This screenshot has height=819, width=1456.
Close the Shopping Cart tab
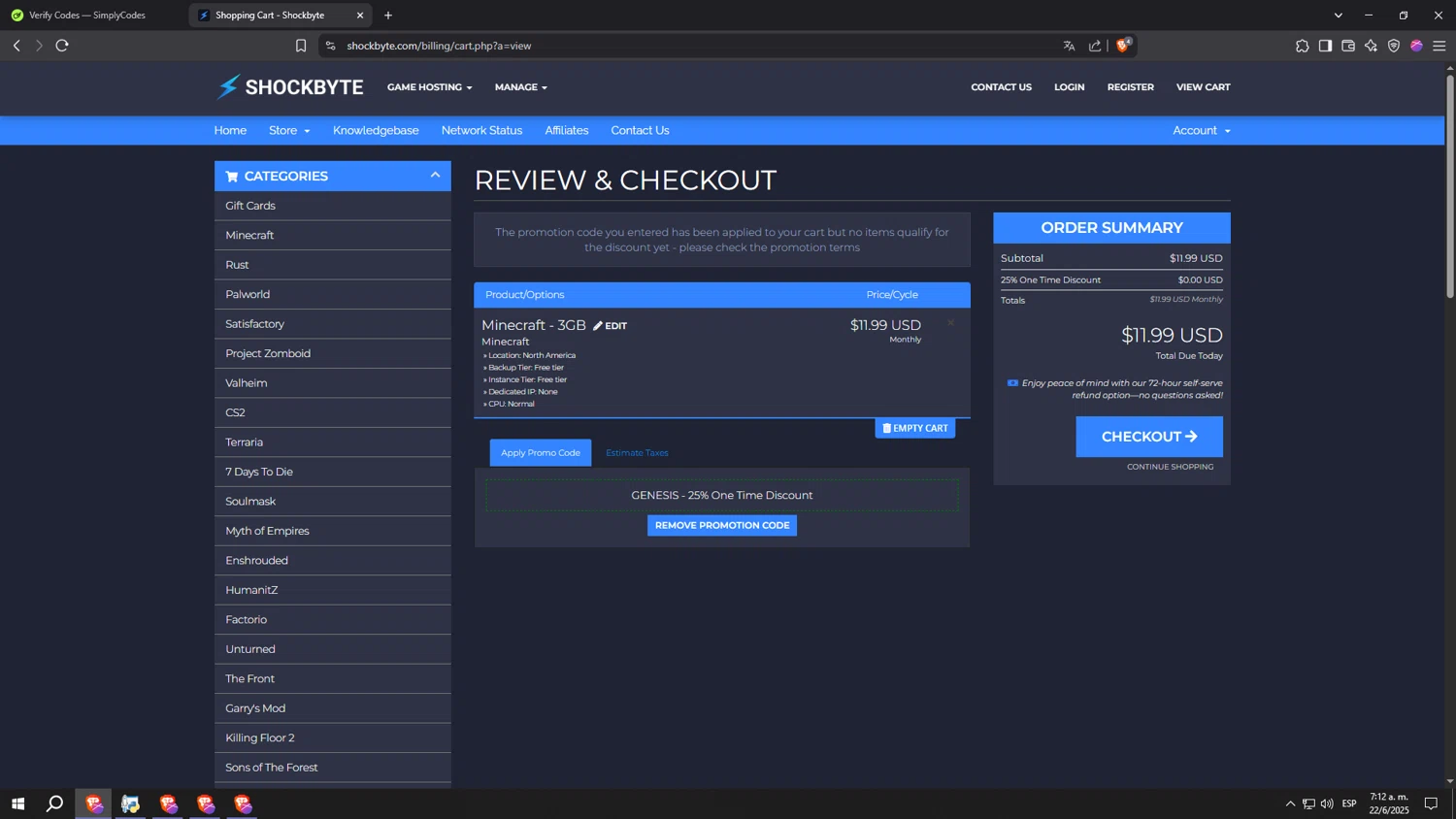click(x=360, y=16)
